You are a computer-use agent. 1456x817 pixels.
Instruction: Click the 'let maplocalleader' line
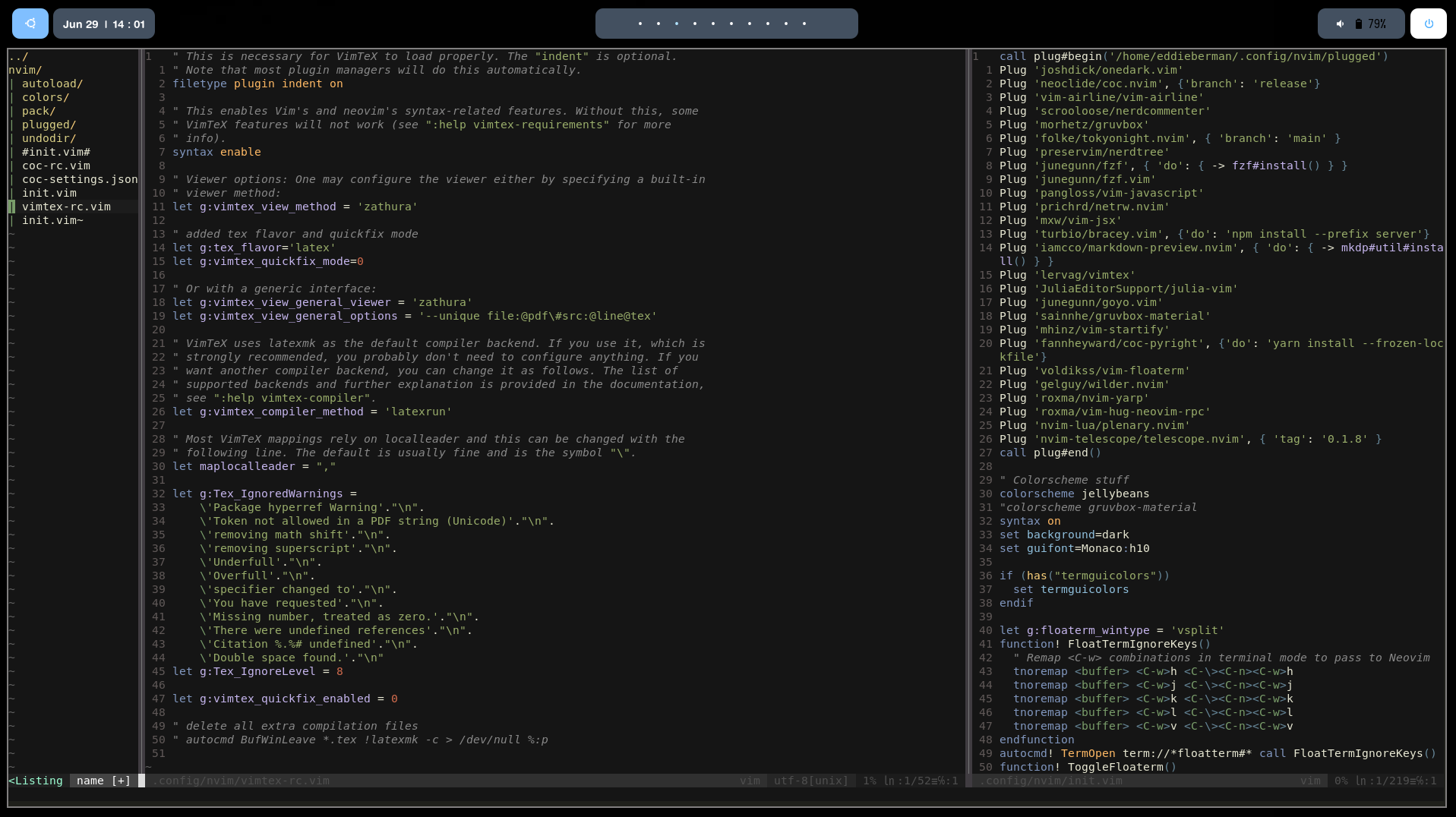click(x=254, y=466)
